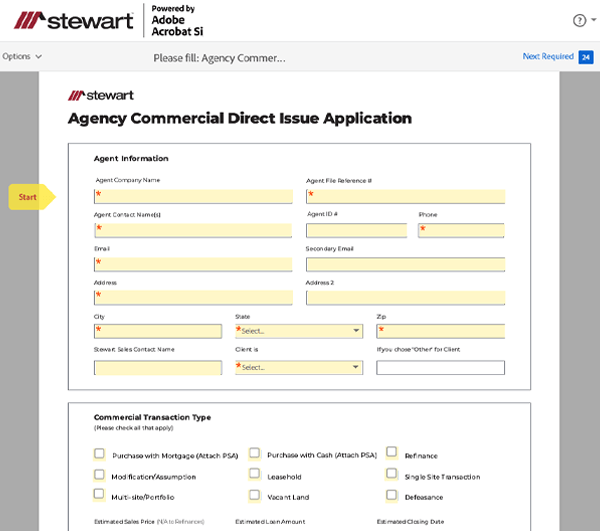Click into the City field
The width and height of the screenshot is (600, 531).
[158, 331]
